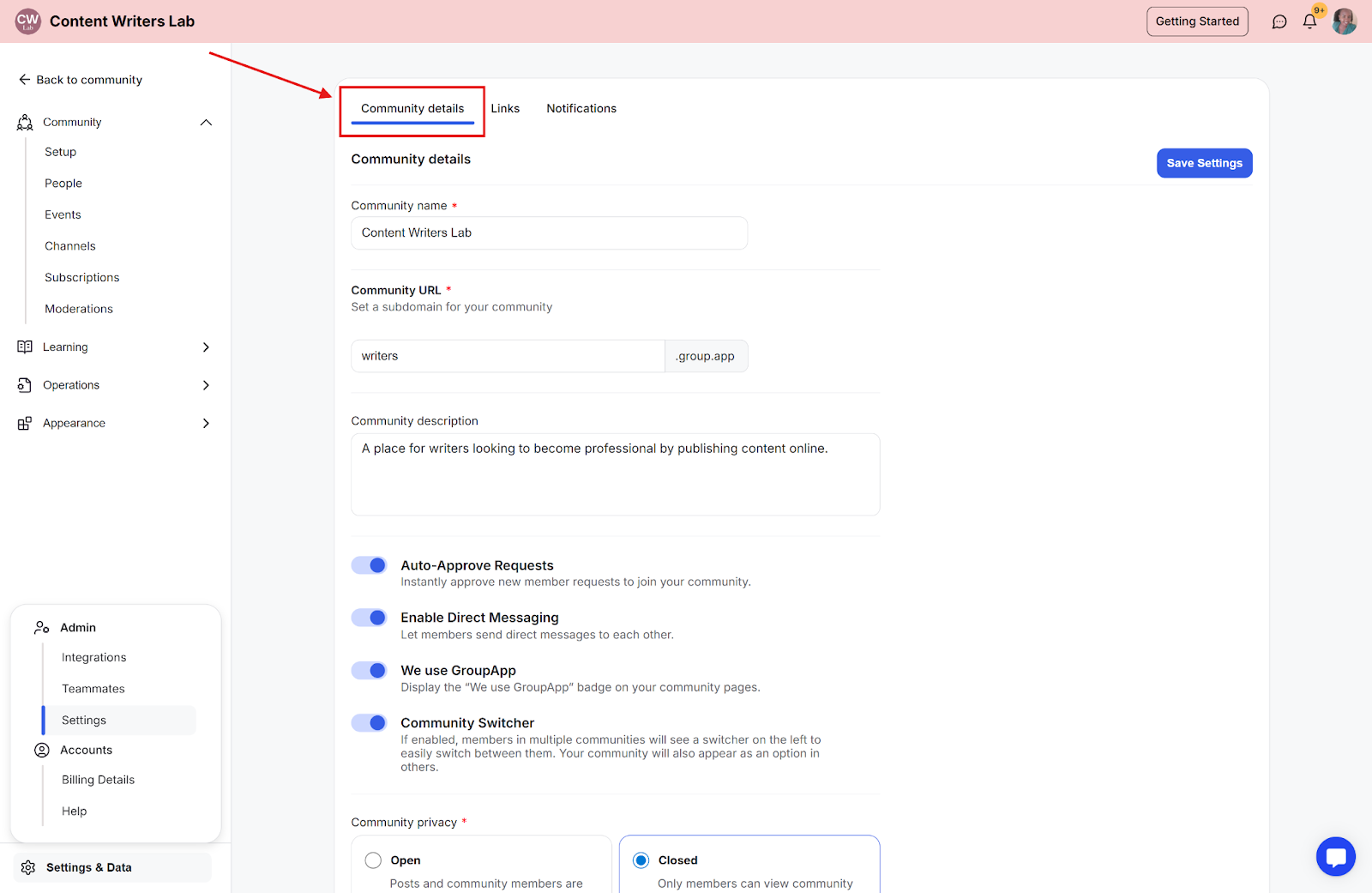The width and height of the screenshot is (1372, 893).
Task: Click the Content Writers Lab header title
Action: pos(122,21)
